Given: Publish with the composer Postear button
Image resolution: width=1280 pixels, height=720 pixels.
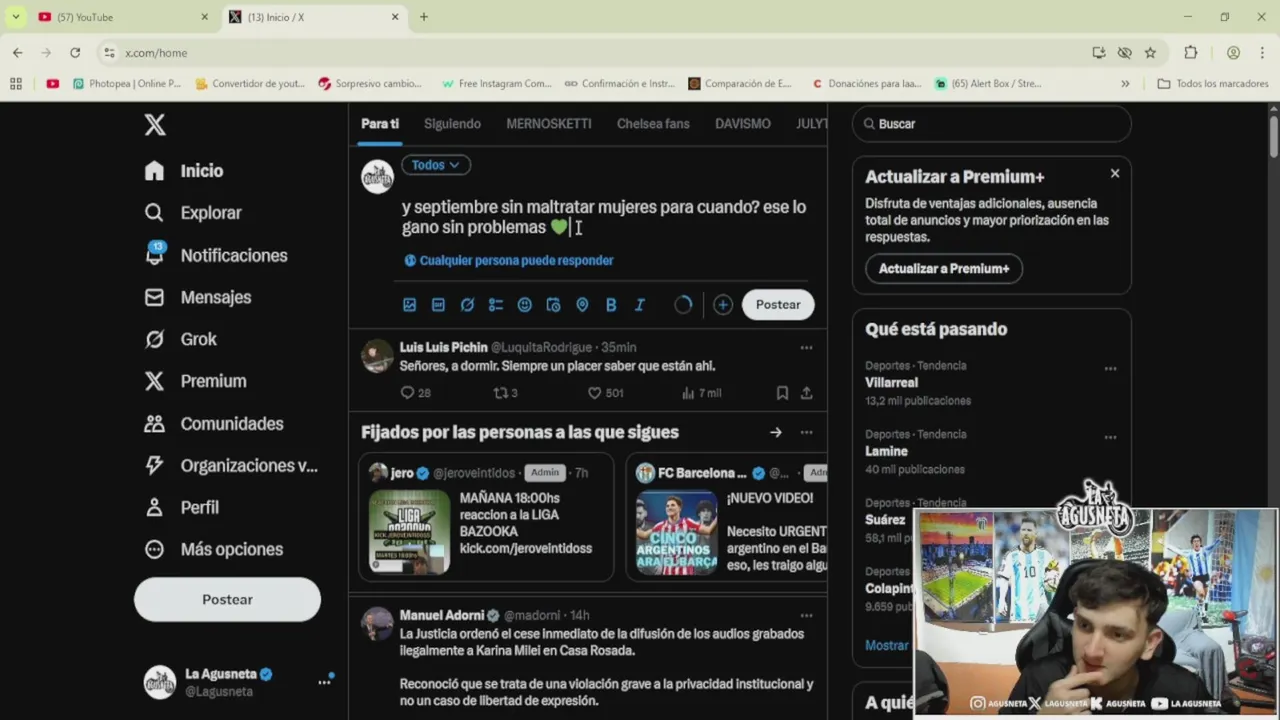Looking at the screenshot, I should click(x=778, y=305).
